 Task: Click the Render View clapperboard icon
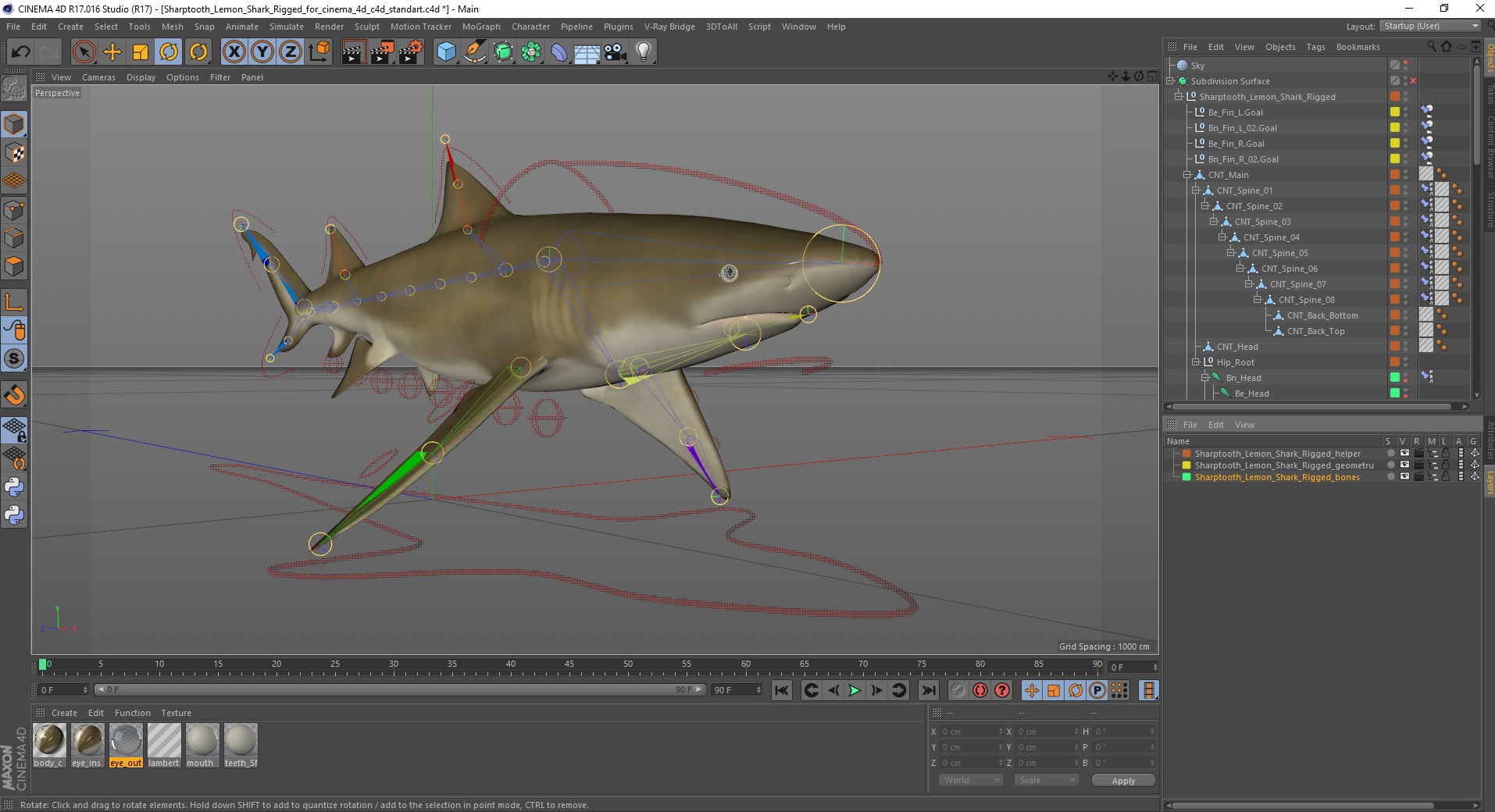[x=353, y=52]
